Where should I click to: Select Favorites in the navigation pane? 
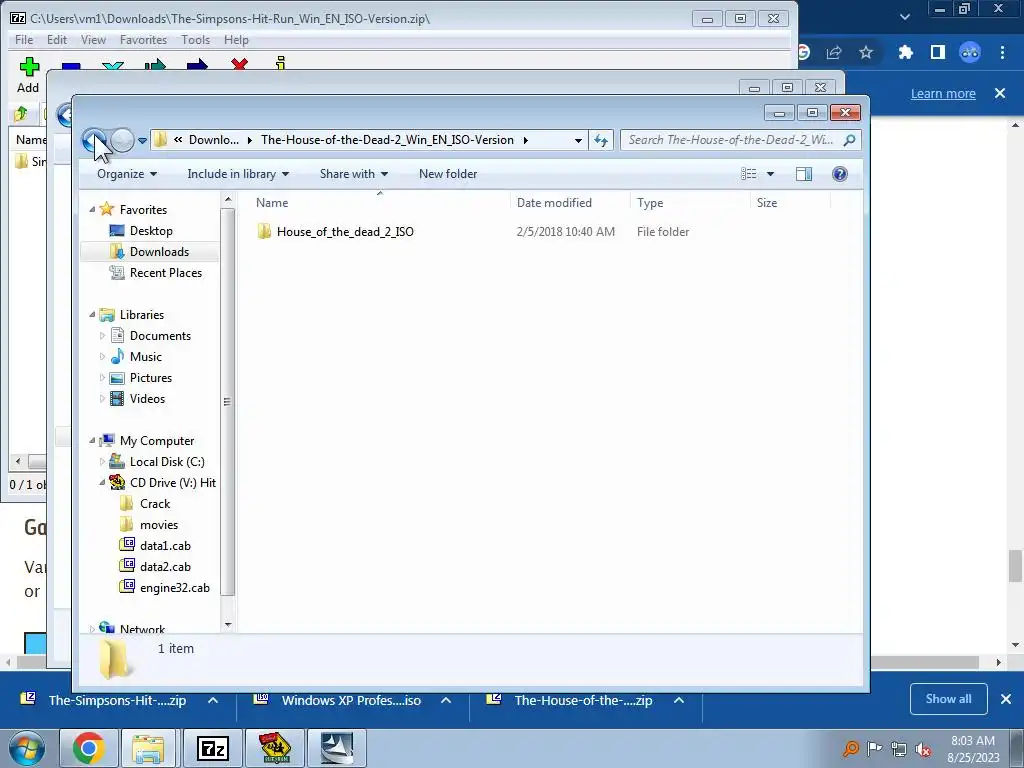pos(143,210)
